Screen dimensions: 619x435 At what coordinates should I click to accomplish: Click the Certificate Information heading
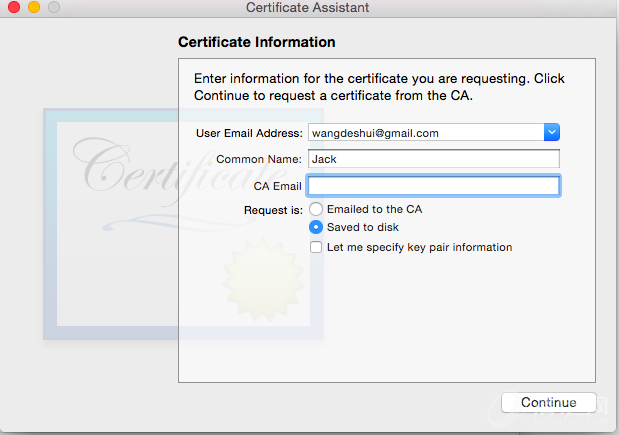tap(256, 43)
